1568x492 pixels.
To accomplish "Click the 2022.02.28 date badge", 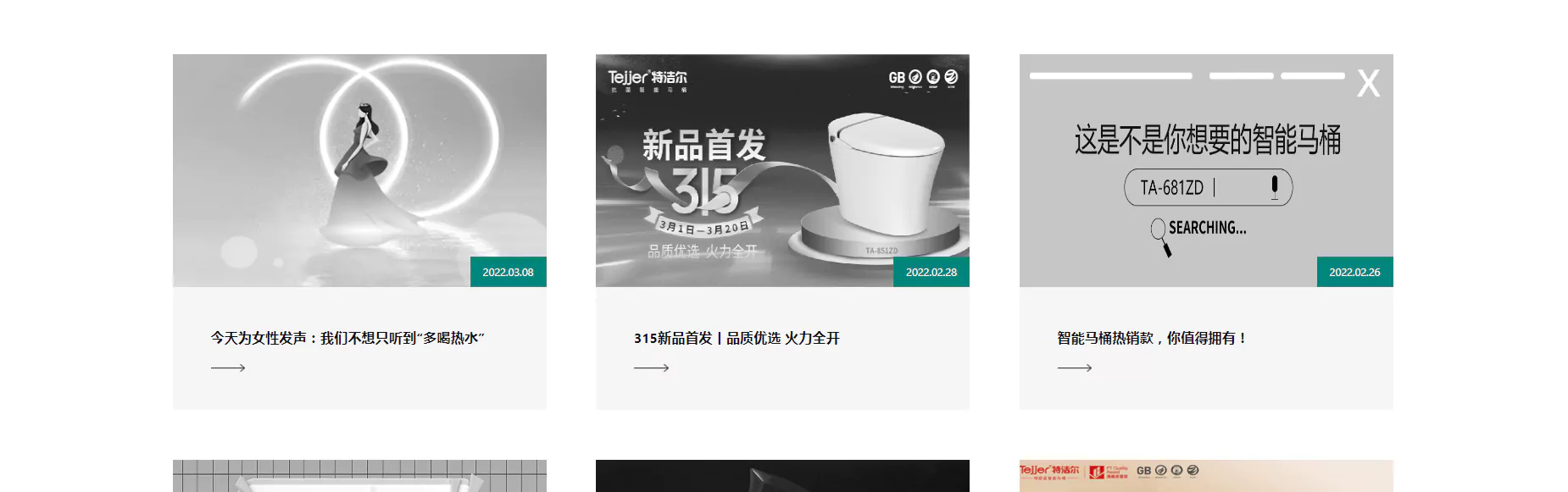I will point(931,272).
